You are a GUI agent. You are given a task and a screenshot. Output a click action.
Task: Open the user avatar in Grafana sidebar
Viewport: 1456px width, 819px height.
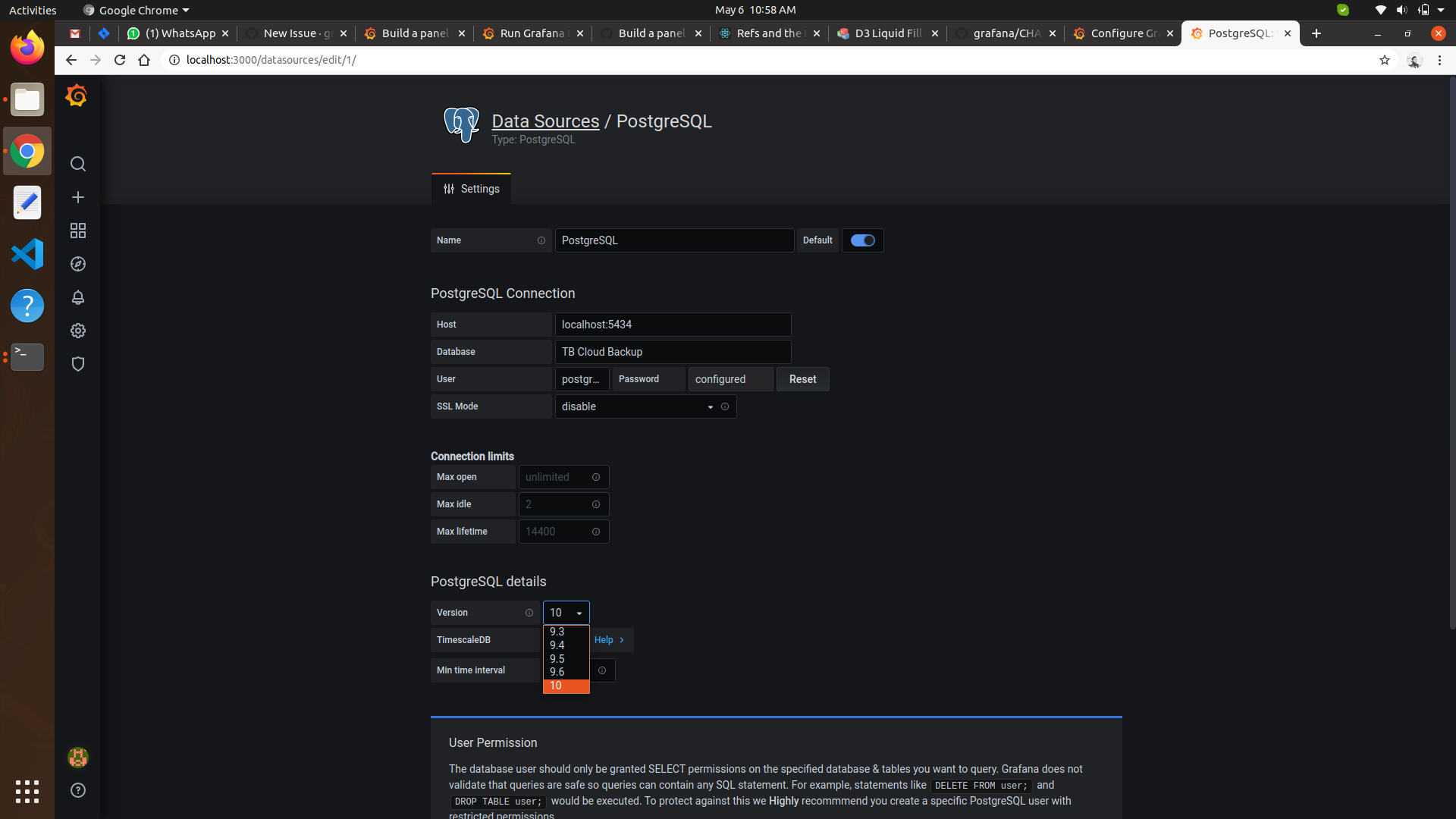click(x=77, y=757)
